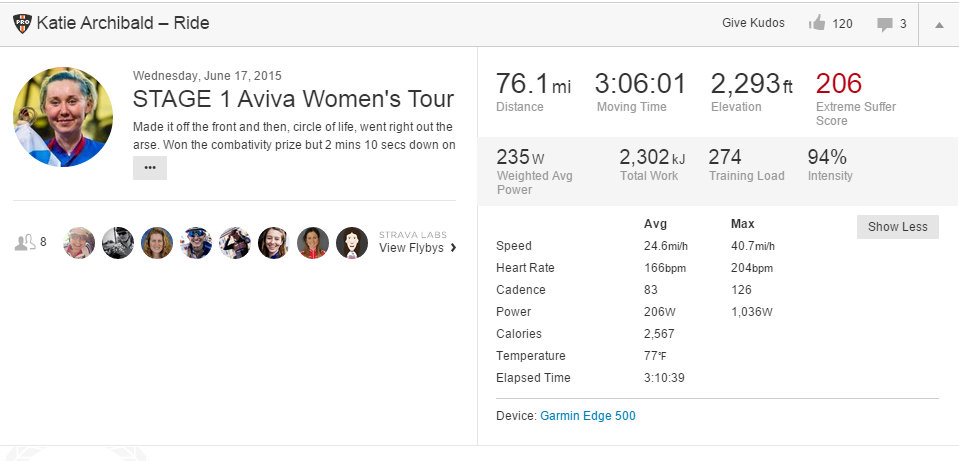Open the Garmin Edge 500 device link
This screenshot has height=461, width=959.
pos(587,416)
